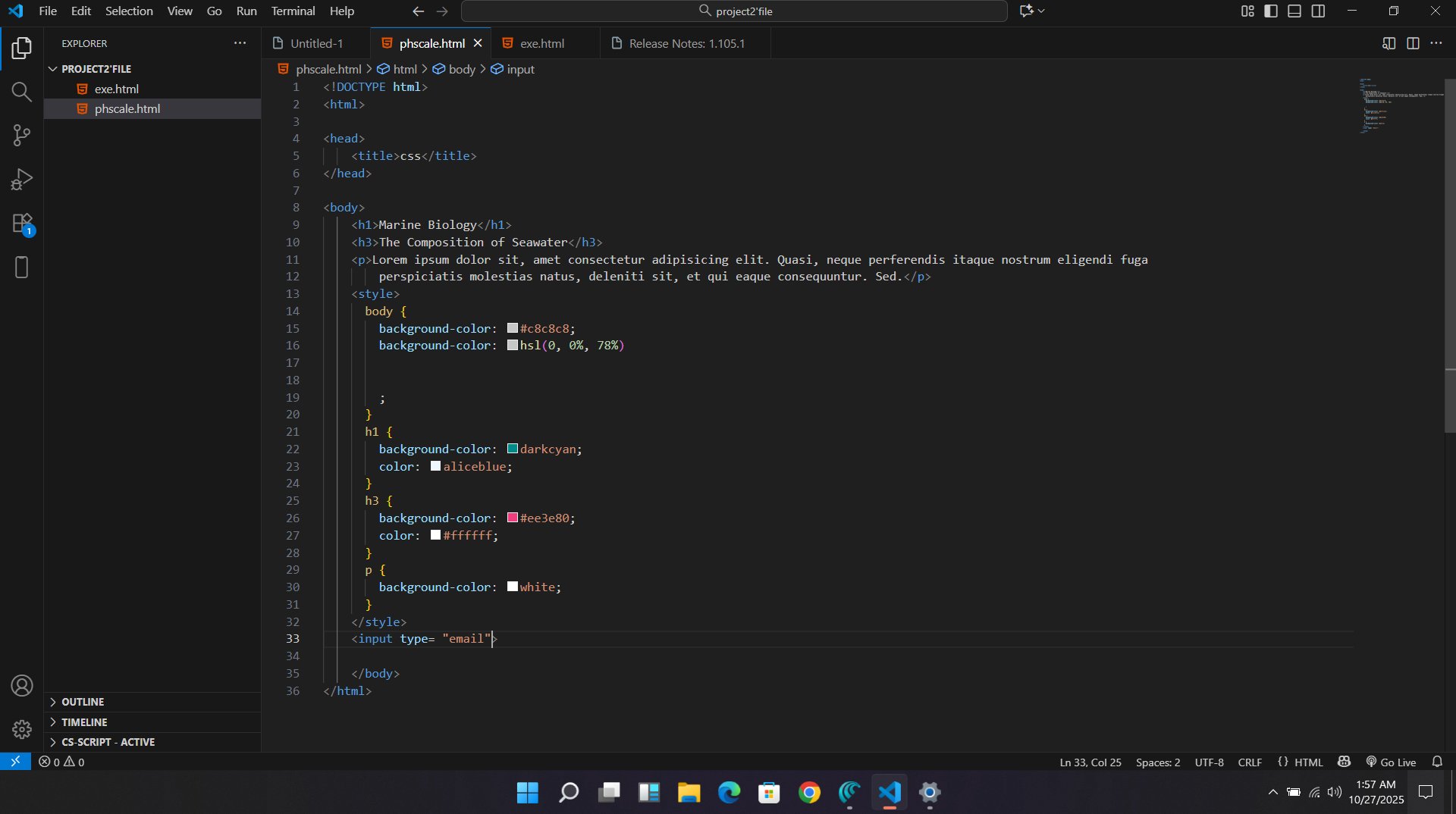The height and width of the screenshot is (814, 1456).
Task: Click the darkcyan color swatch
Action: coord(513,449)
